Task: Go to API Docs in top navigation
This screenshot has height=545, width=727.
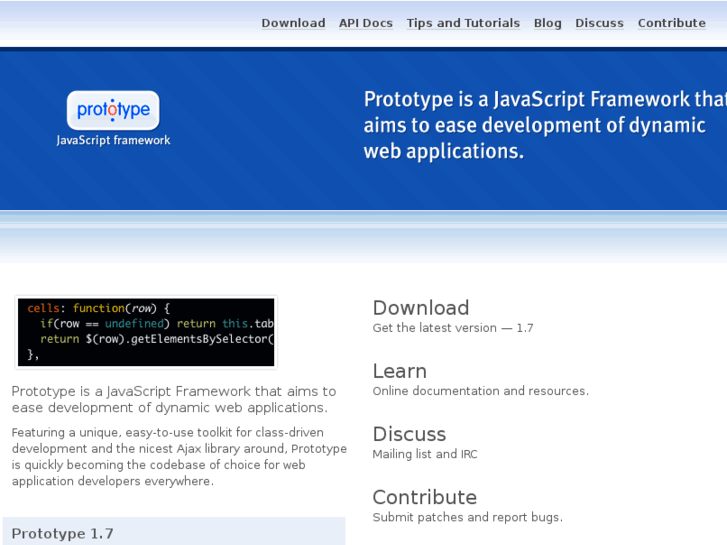Action: coord(366,23)
